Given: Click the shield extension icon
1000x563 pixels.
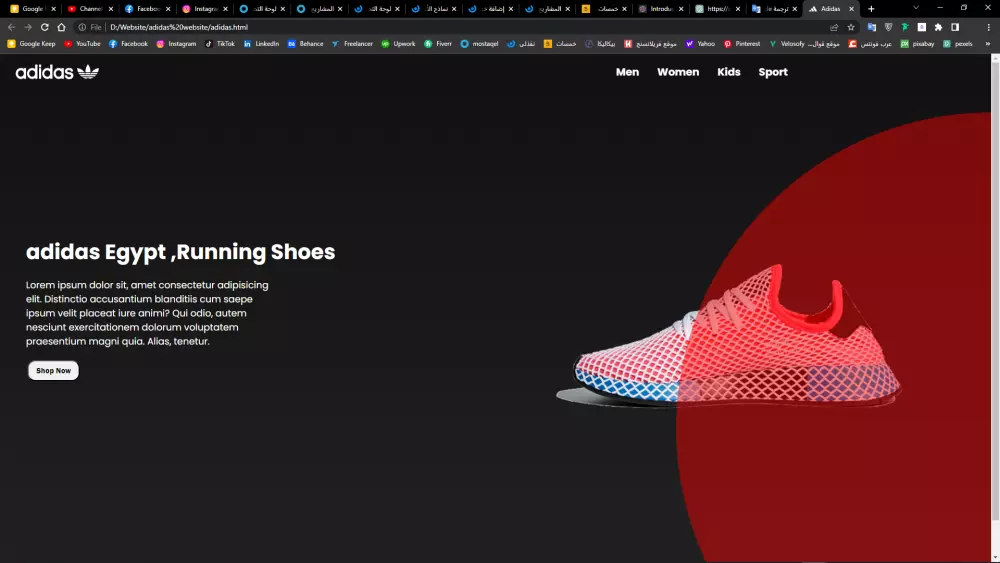Looking at the screenshot, I should pos(888,27).
